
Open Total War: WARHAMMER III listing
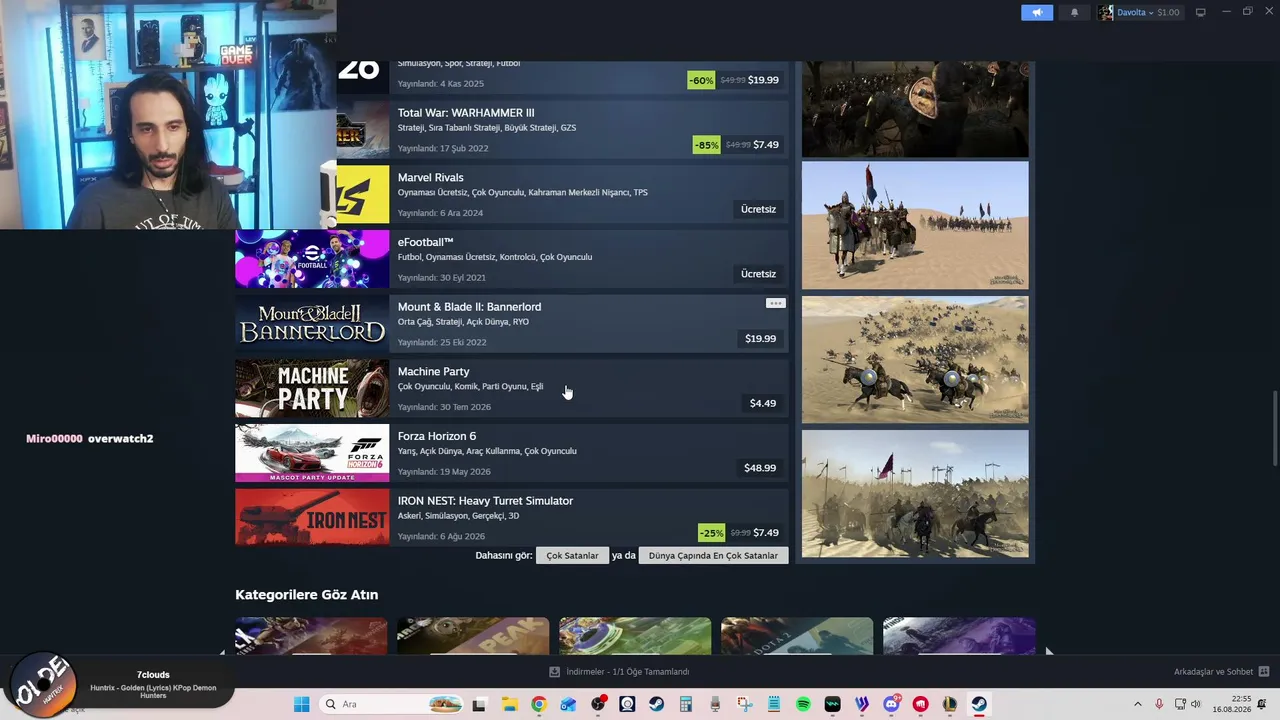click(466, 113)
